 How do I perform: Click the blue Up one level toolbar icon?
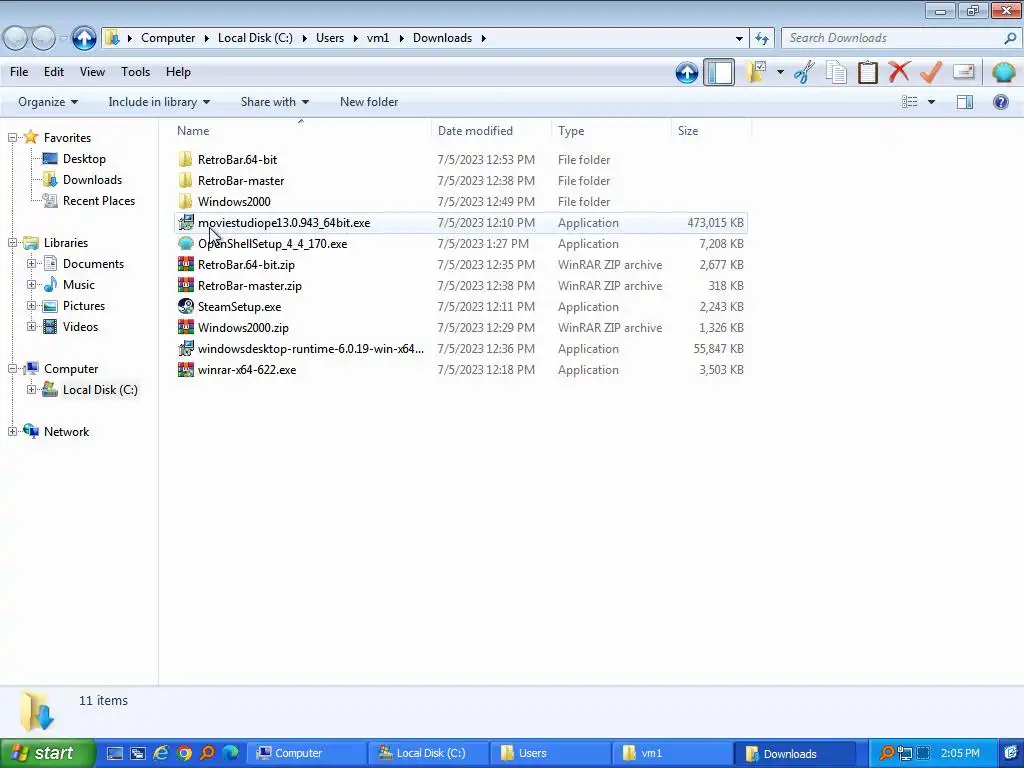[x=686, y=72]
